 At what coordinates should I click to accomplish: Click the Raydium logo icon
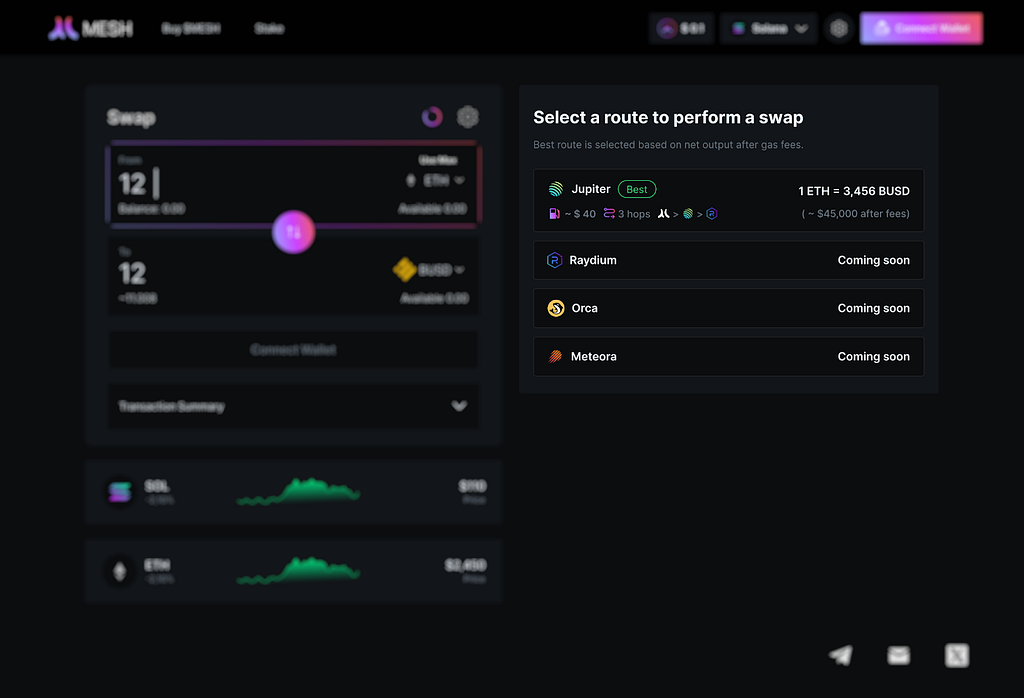(x=554, y=260)
